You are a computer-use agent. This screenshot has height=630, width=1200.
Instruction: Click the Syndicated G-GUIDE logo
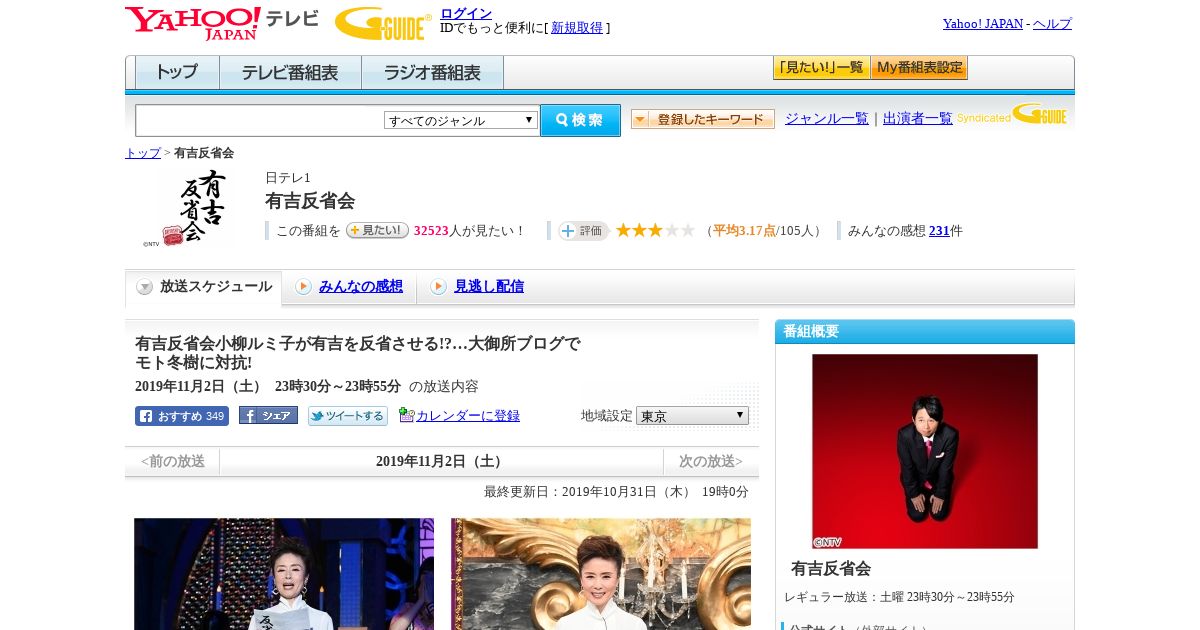tap(1012, 114)
